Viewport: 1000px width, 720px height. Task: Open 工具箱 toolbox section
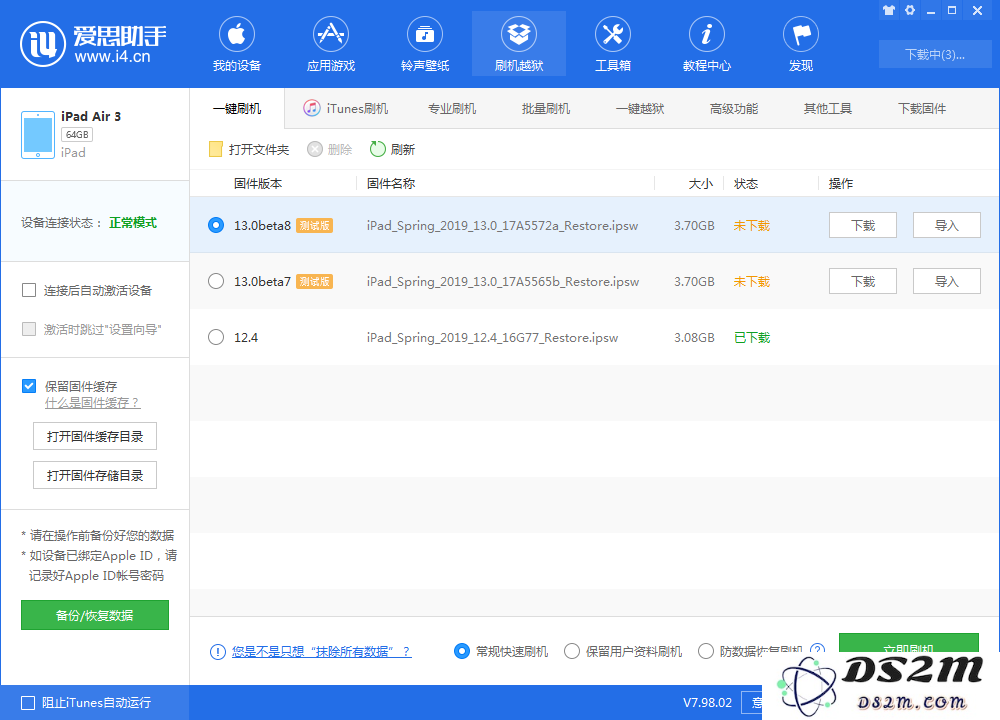613,44
